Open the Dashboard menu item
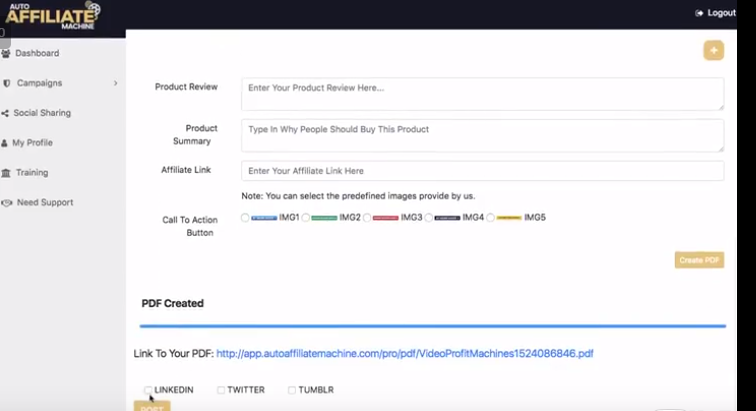This screenshot has height=411, width=756. pyautogui.click(x=37, y=53)
